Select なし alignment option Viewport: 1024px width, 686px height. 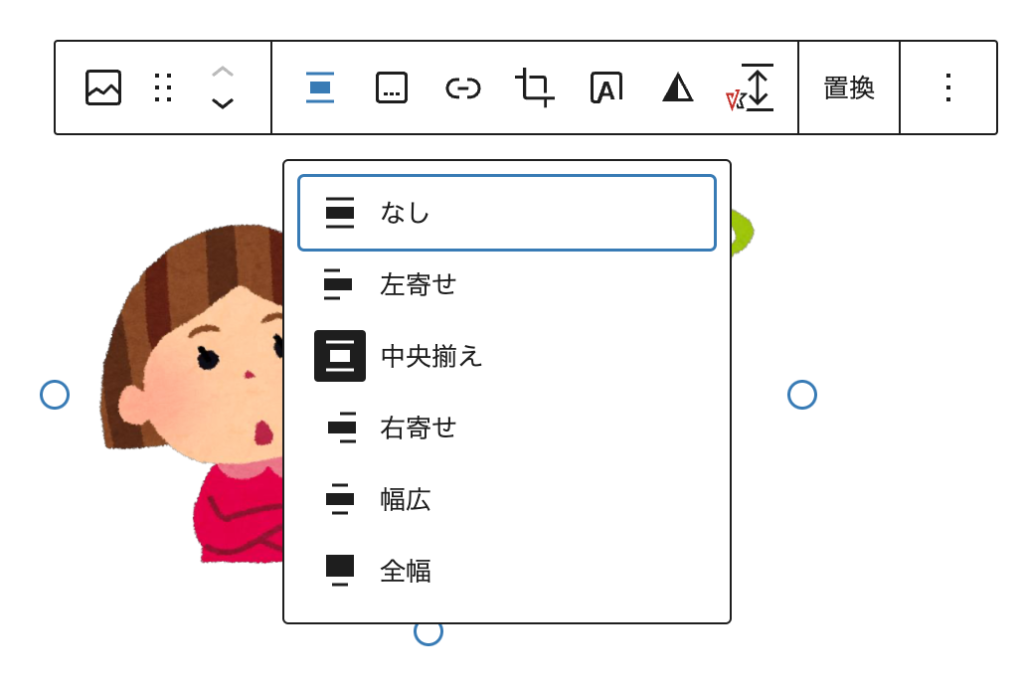(507, 213)
